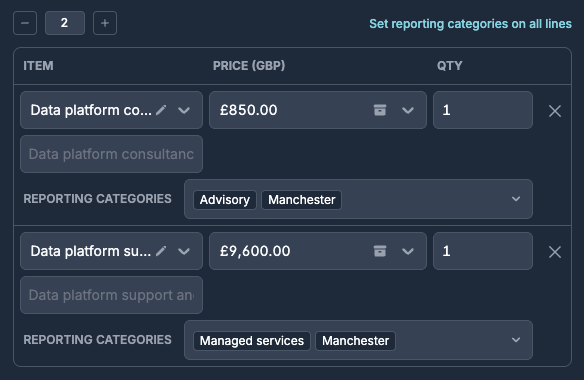Remove the Data platform su... line item
584x380 pixels.
click(x=555, y=252)
